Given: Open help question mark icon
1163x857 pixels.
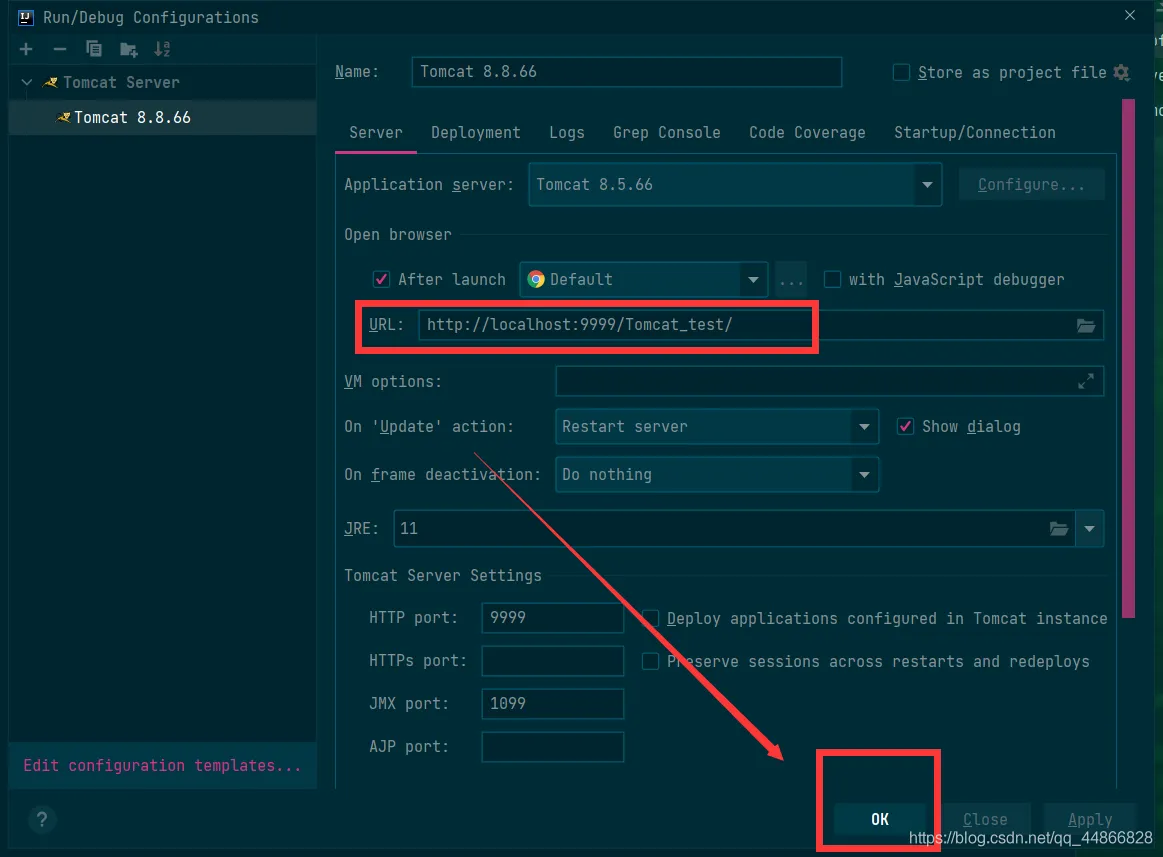Looking at the screenshot, I should 42,819.
